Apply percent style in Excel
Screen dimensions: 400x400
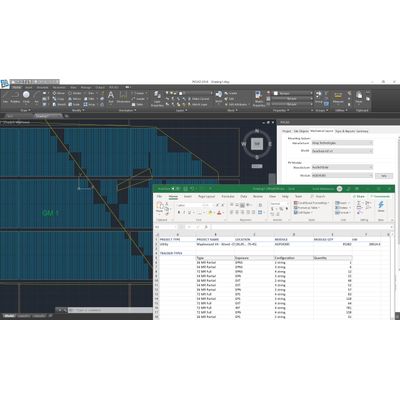(x=281, y=209)
